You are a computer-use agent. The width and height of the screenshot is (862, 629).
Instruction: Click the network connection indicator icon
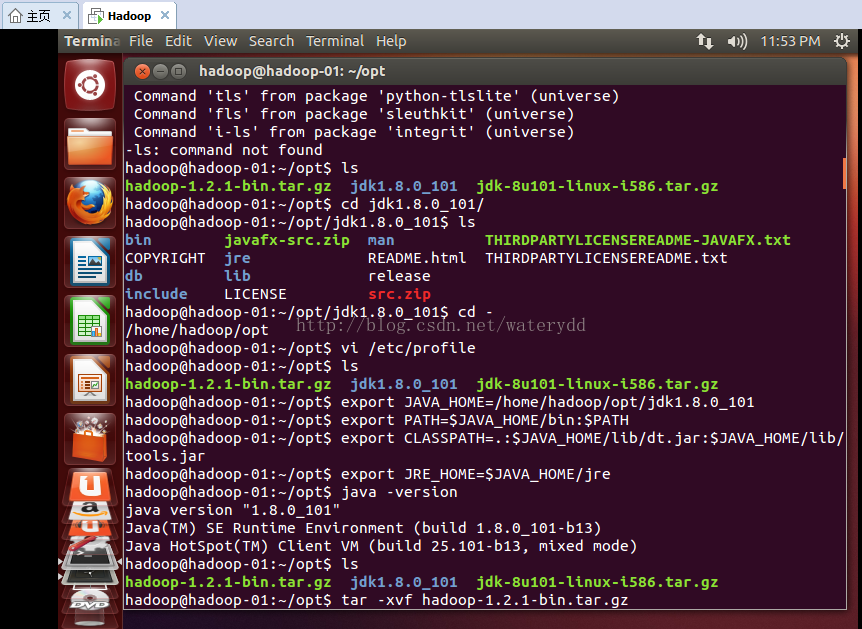(x=705, y=41)
